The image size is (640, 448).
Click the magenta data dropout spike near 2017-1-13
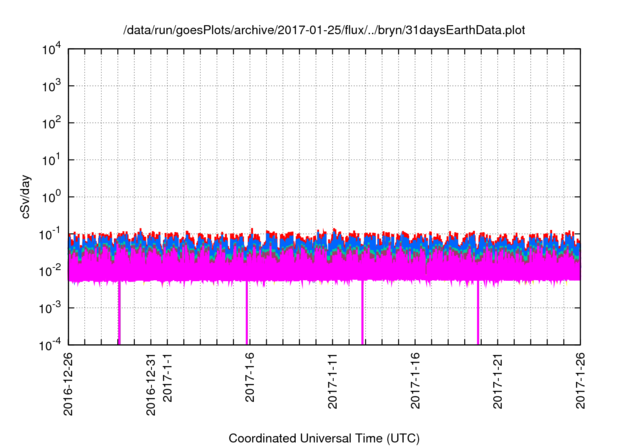(x=362, y=313)
